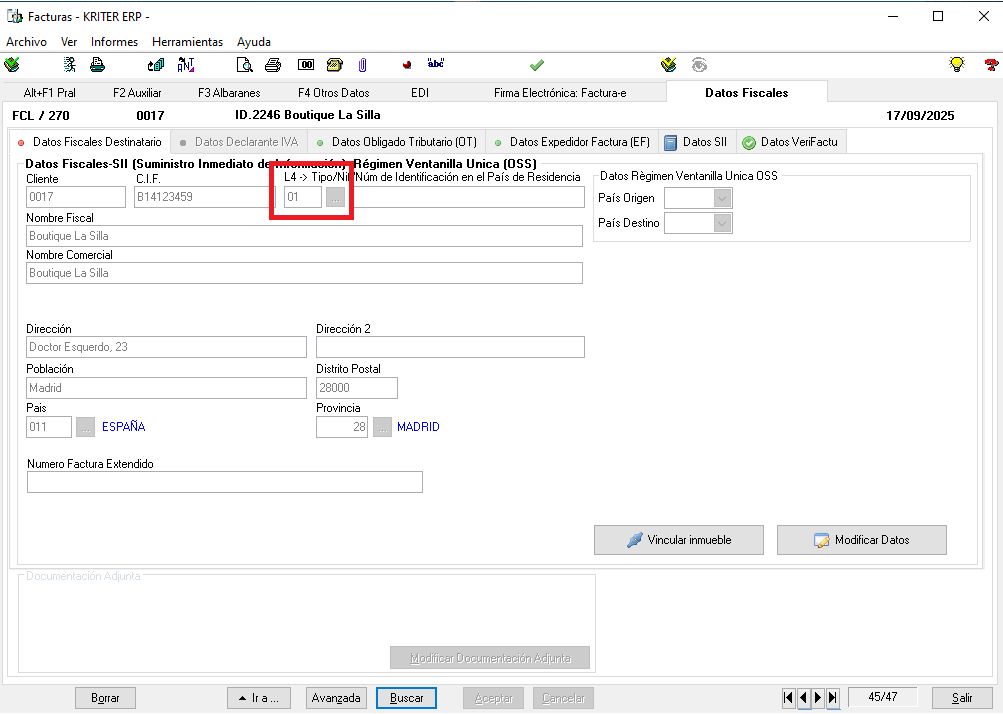The image size is (1003, 714).
Task: Open the Informes menu
Action: pyautogui.click(x=114, y=42)
